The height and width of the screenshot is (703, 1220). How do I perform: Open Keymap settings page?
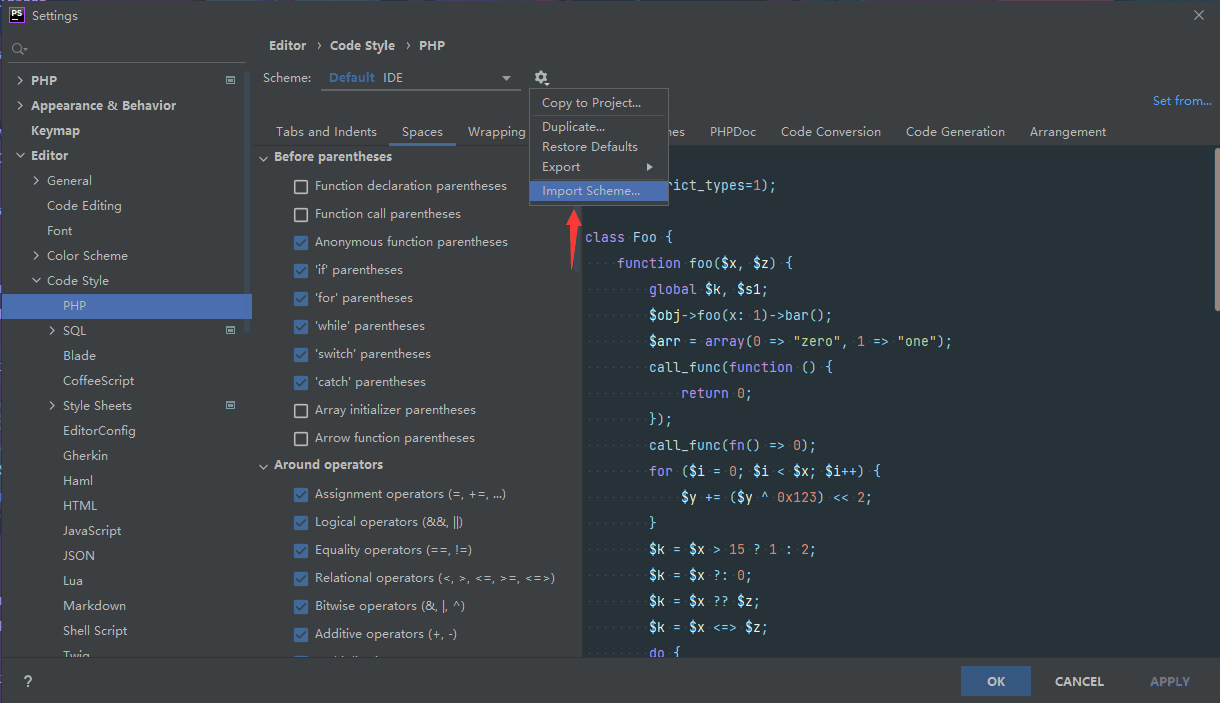(55, 131)
